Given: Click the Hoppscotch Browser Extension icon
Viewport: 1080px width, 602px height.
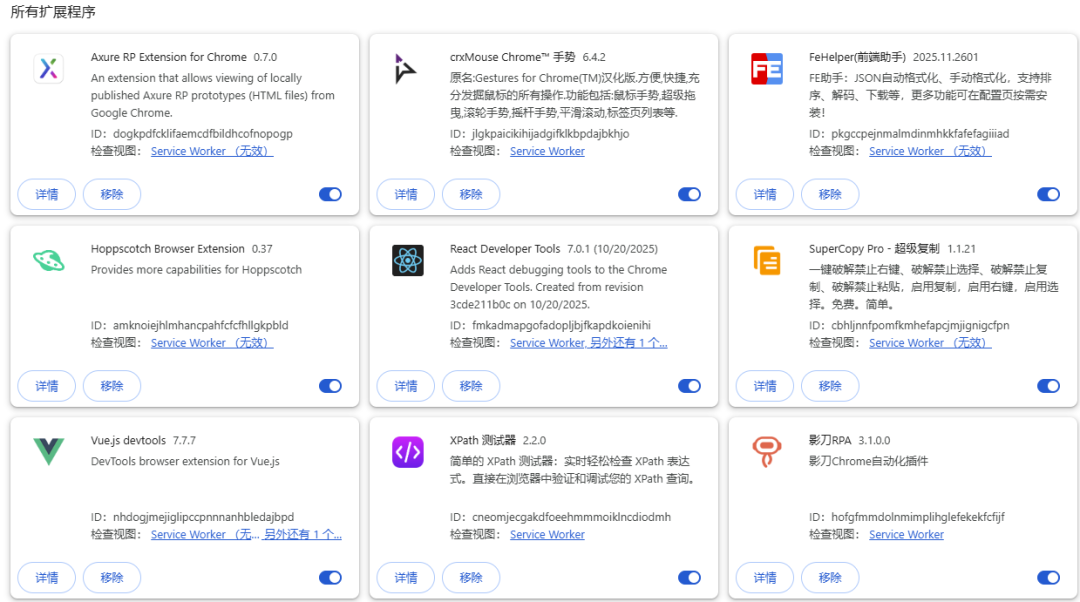Looking at the screenshot, I should point(48,260).
